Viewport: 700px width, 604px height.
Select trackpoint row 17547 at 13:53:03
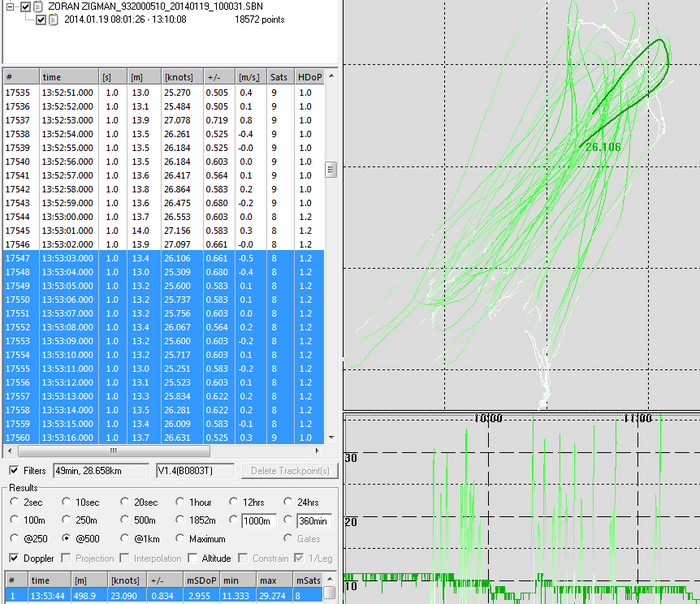tap(163, 258)
